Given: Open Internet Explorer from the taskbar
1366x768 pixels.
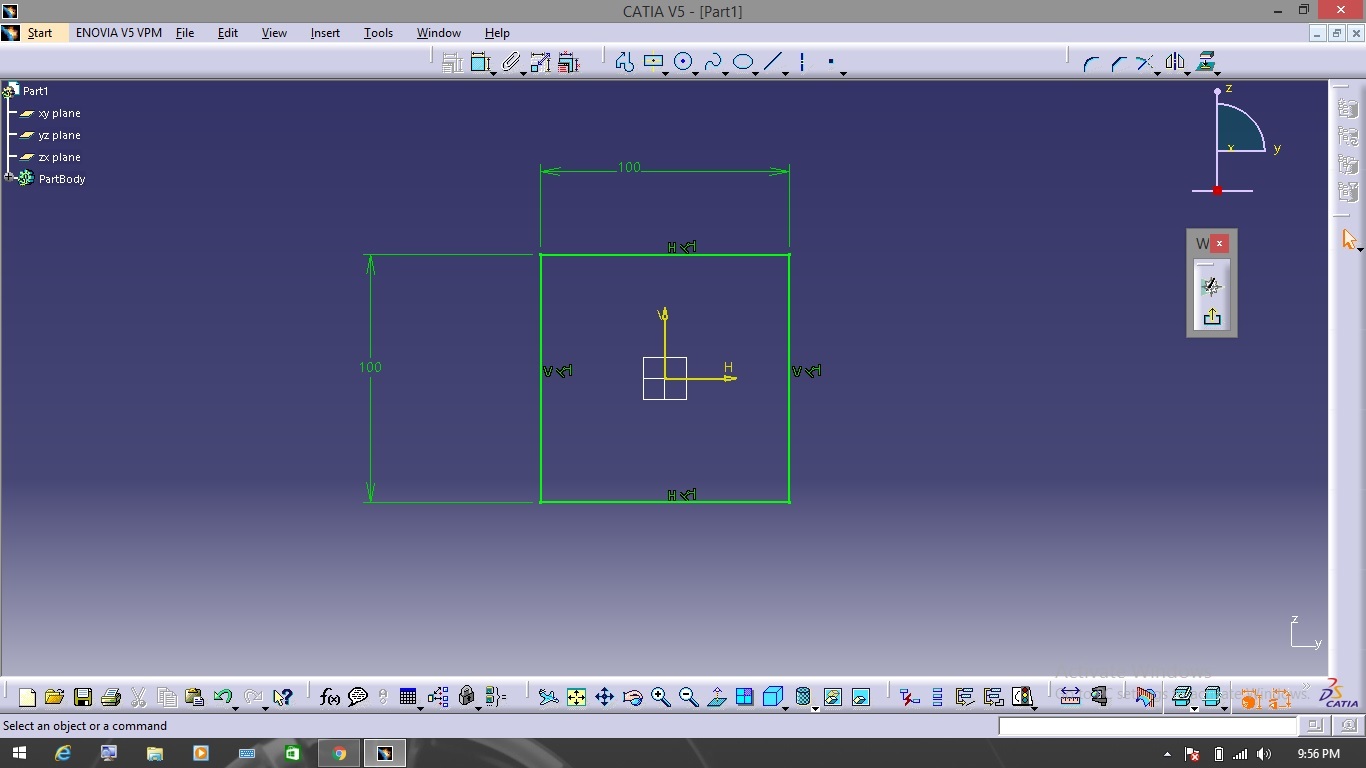Looking at the screenshot, I should (63, 753).
